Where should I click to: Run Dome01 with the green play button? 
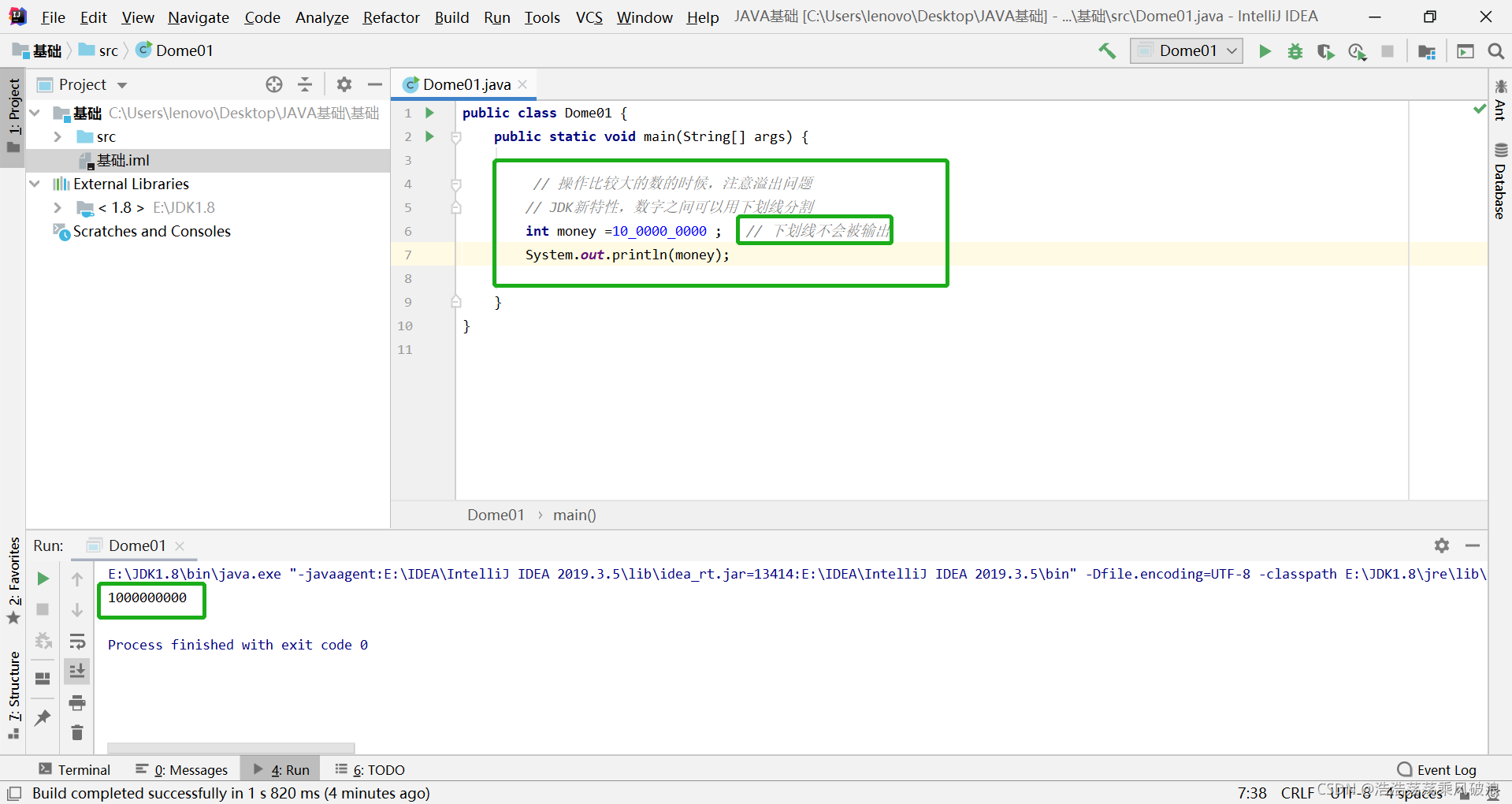coord(1265,51)
